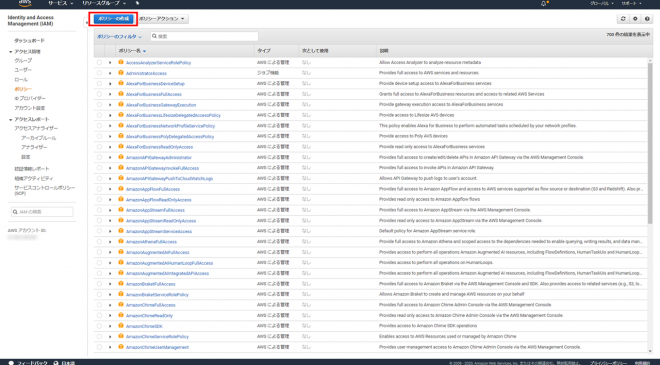Click the ポリシーの作成 blue button
This screenshot has height=365, width=660.
pos(114,19)
